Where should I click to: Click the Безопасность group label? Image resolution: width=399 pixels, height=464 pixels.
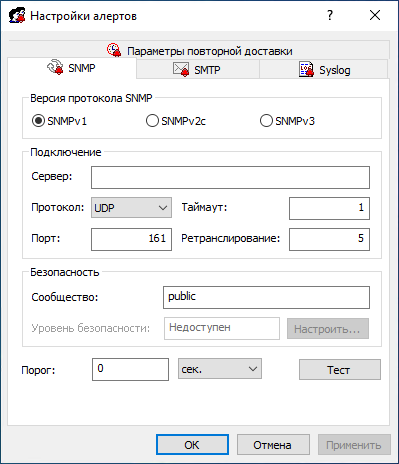pyautogui.click(x=65, y=272)
